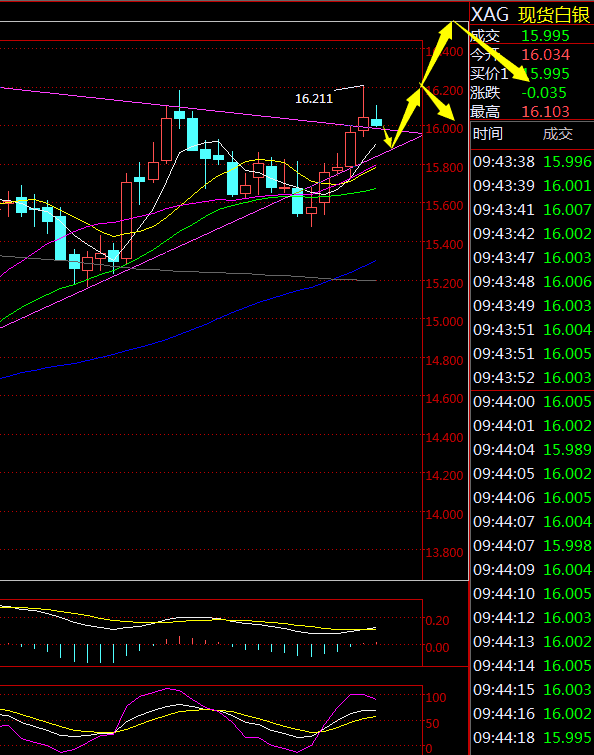The width and height of the screenshot is (594, 755).
Task: Select the tick row at 09:43:47
Action: (x=532, y=258)
